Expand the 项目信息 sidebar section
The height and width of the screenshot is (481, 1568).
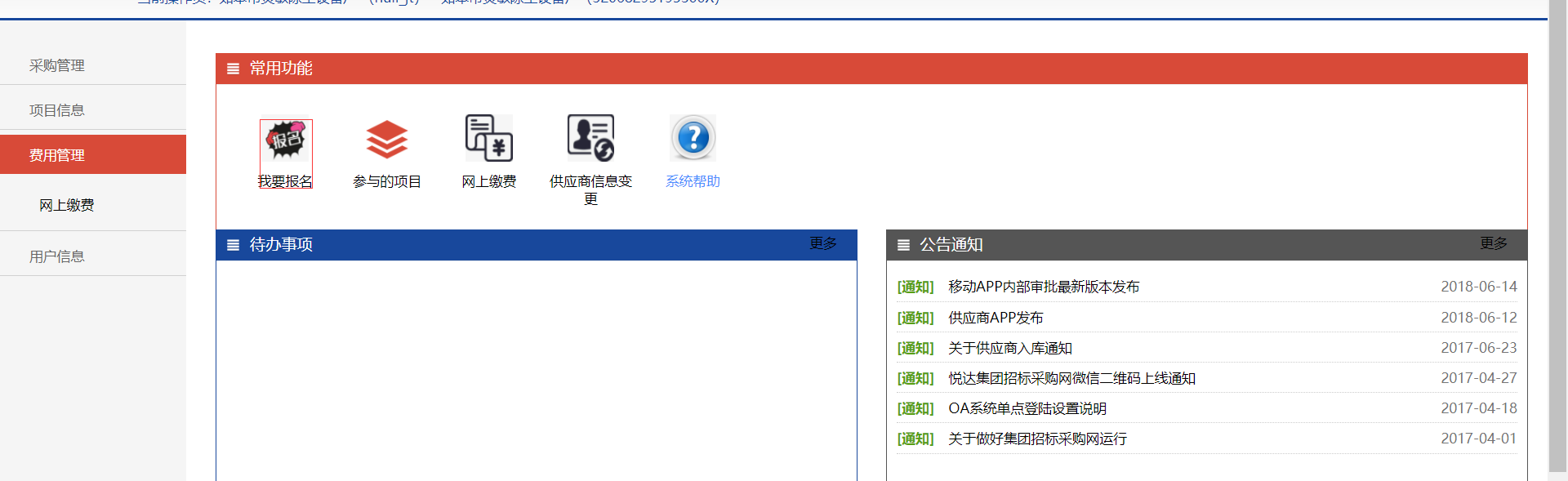click(x=57, y=110)
